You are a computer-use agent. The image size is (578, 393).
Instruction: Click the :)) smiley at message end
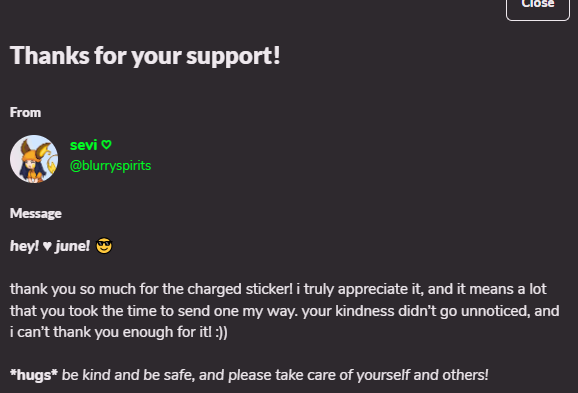(222, 332)
